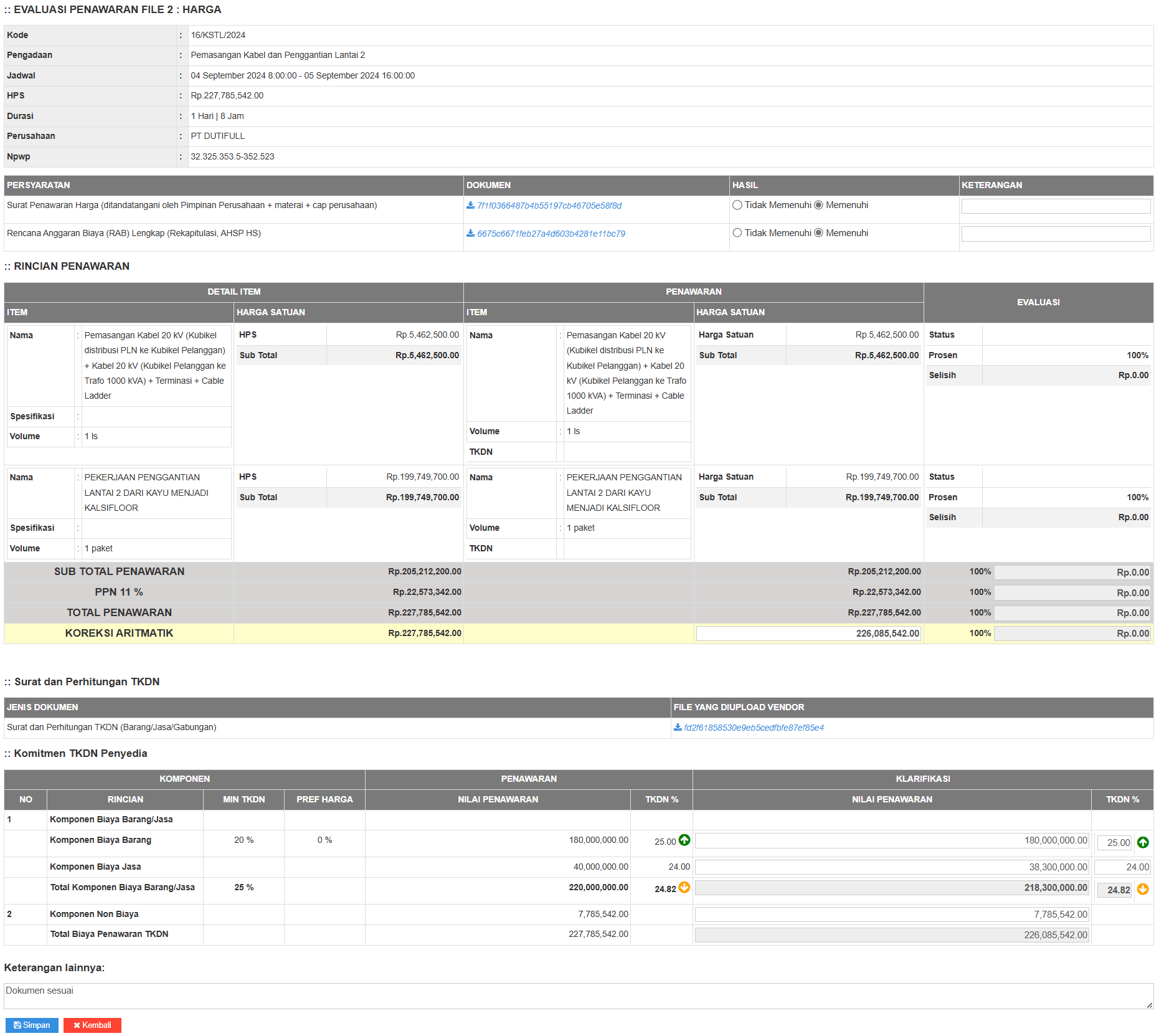Select Memenuhi for Surat Penawaran Harga
This screenshot has height=1036, width=1159.
(818, 206)
